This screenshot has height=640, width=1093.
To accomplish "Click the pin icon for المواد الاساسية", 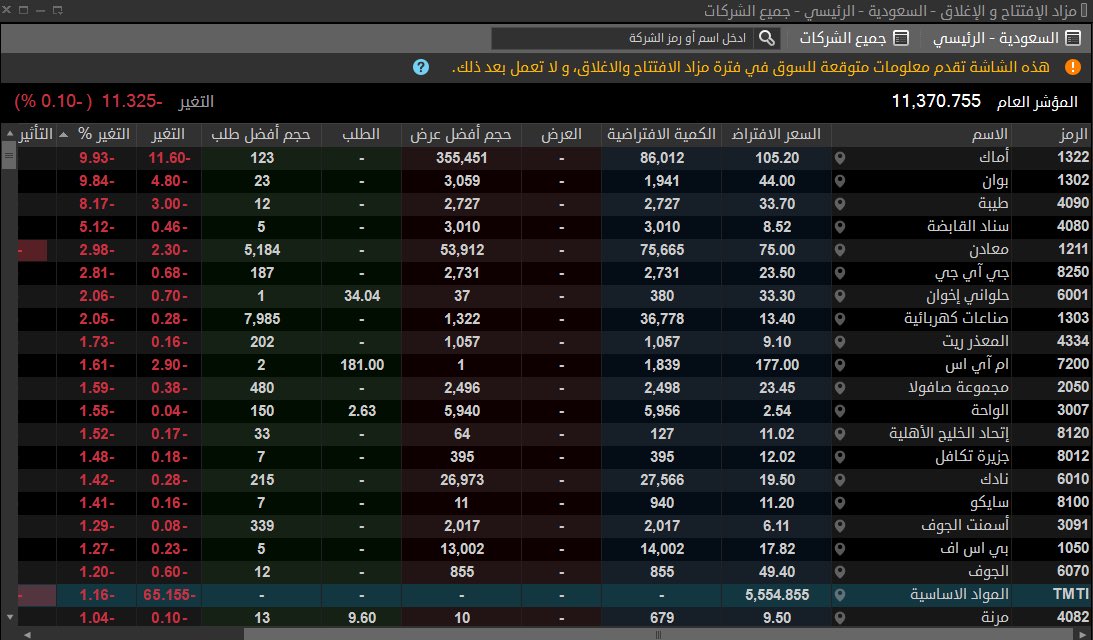I will tap(840, 595).
